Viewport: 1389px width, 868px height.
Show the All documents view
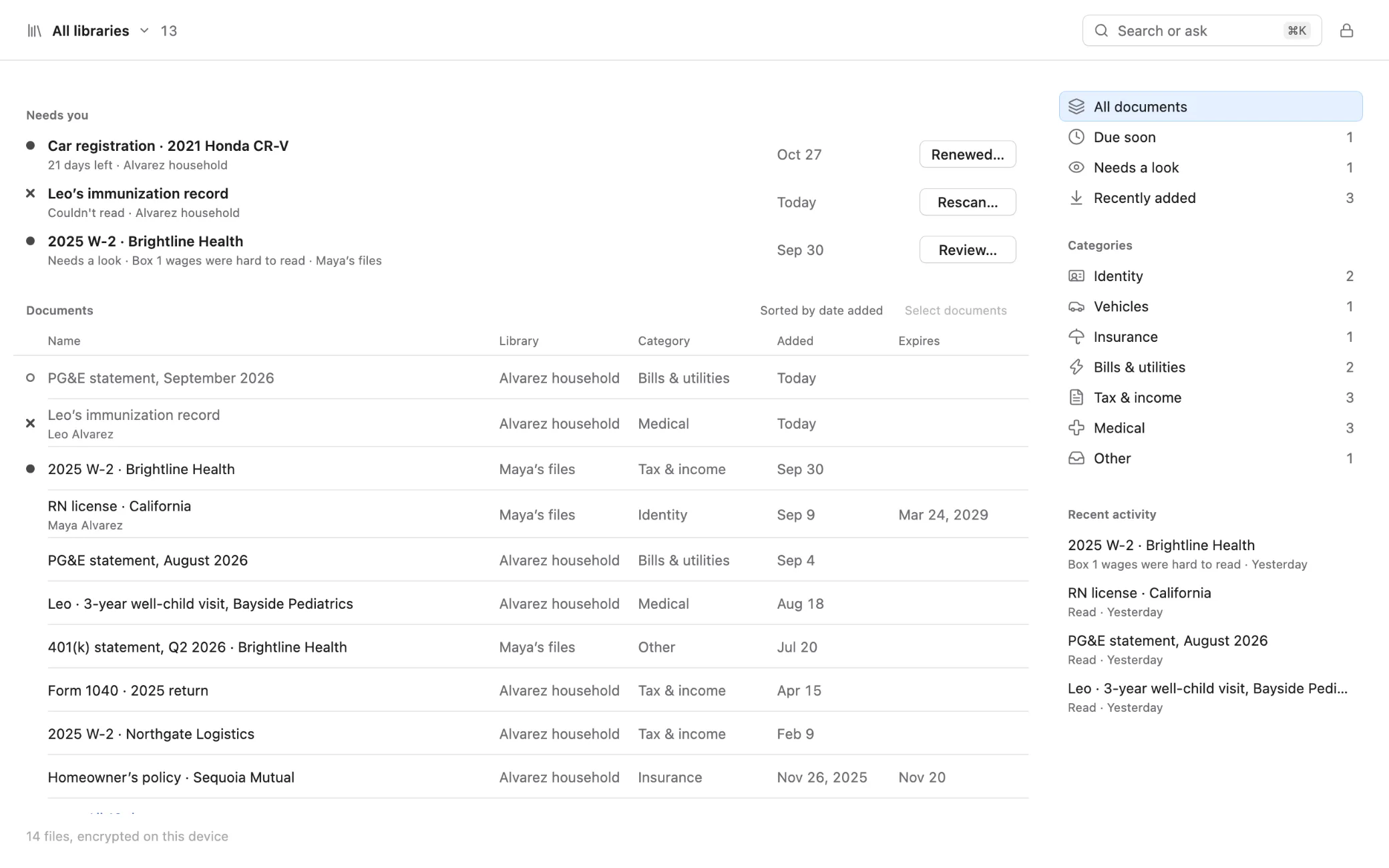[x=1210, y=107]
